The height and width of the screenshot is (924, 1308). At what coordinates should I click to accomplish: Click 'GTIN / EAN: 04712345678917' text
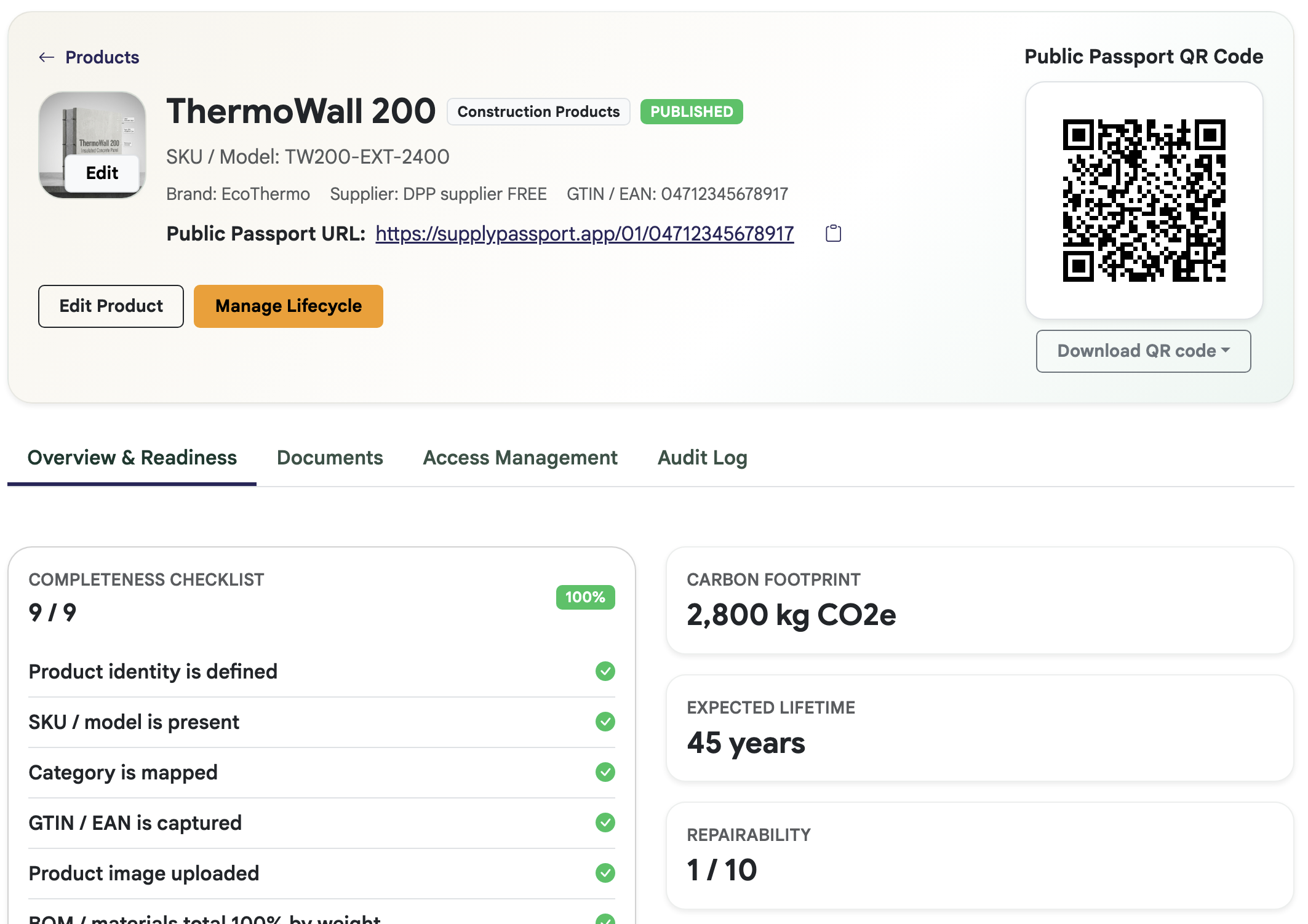coord(677,194)
